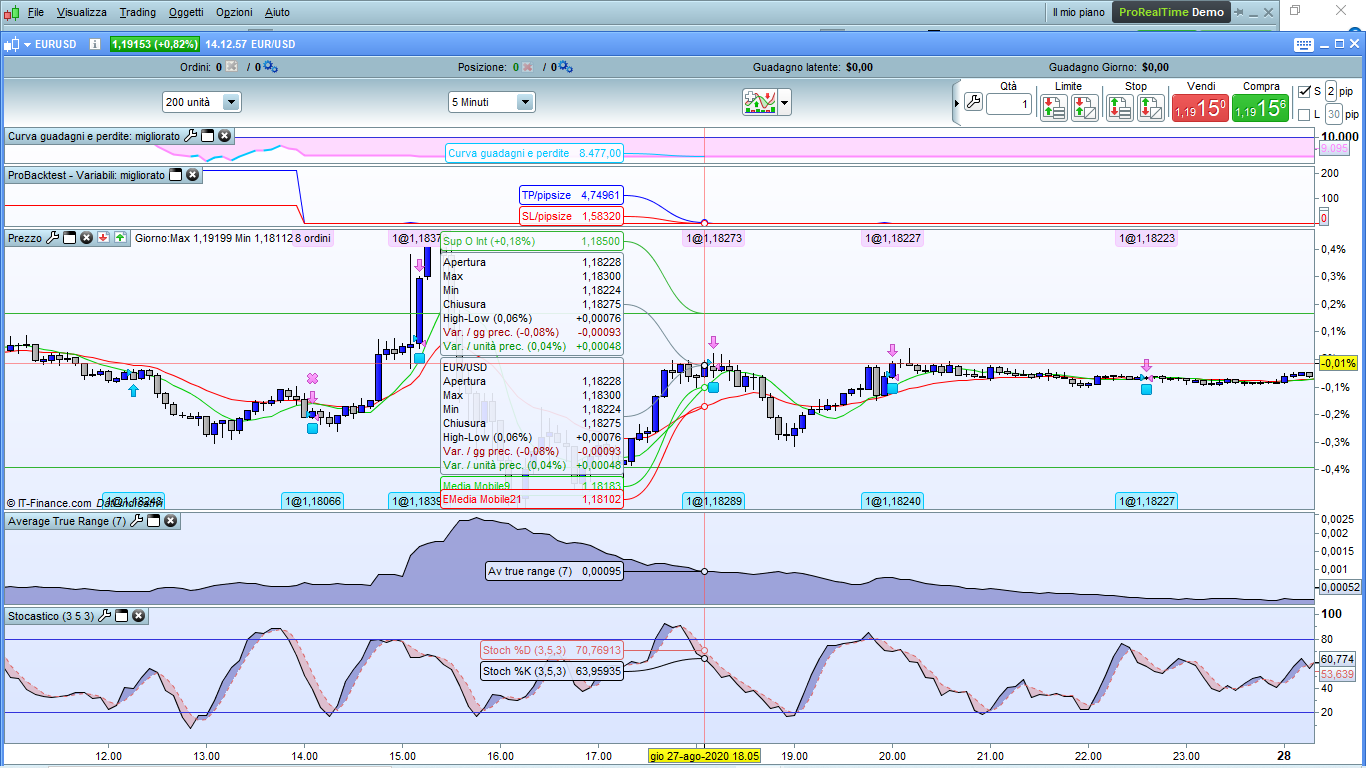Close the Average True Range panel

(170, 521)
